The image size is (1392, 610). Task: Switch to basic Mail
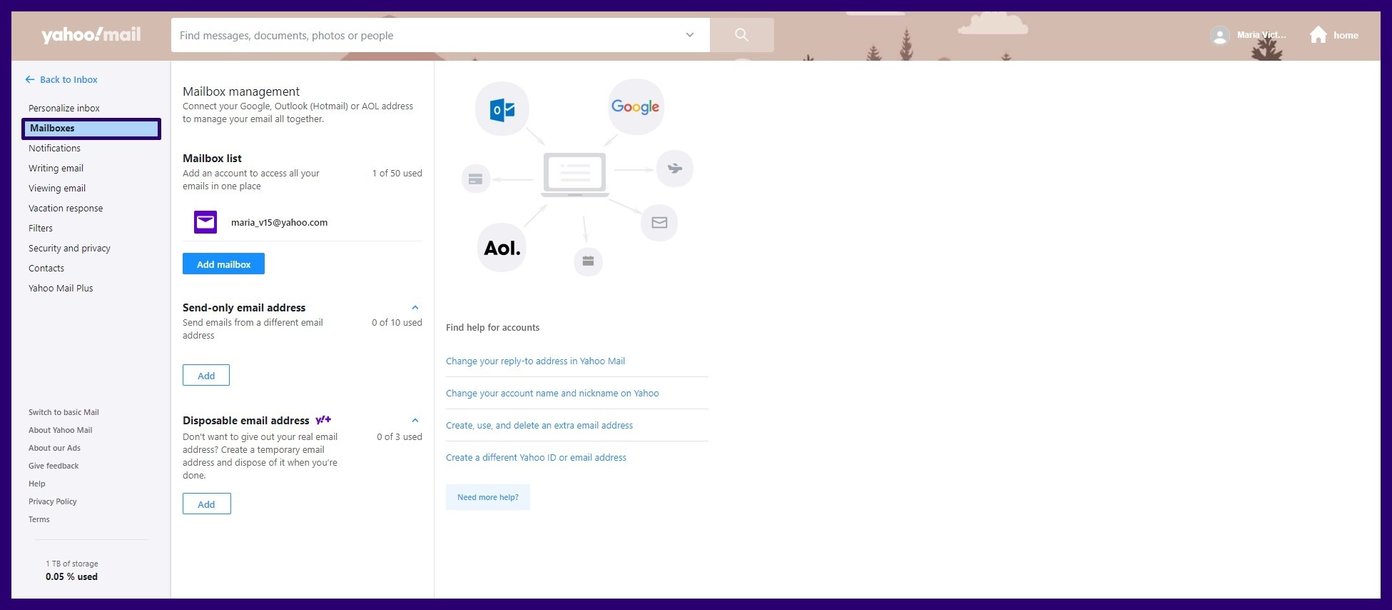click(64, 412)
